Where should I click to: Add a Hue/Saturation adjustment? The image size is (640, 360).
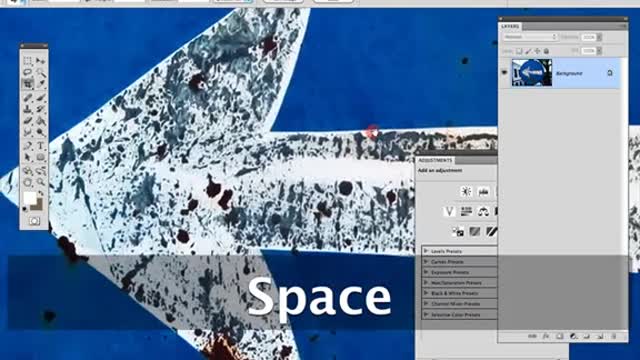[x=466, y=211]
